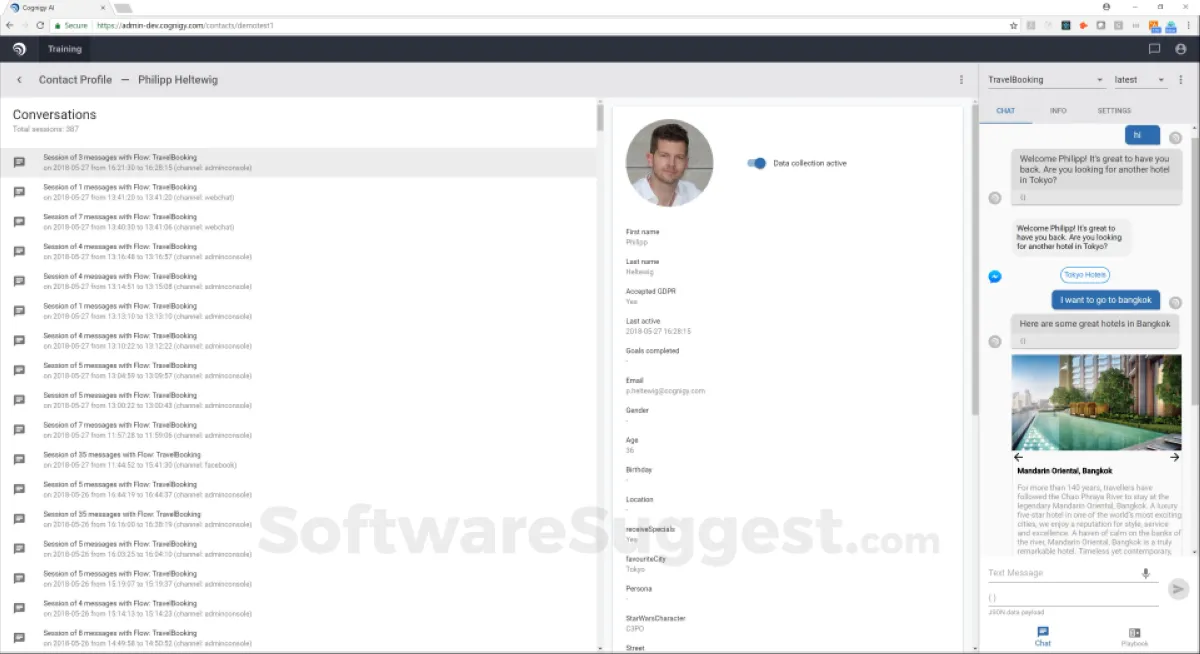Image resolution: width=1200 pixels, height=654 pixels.
Task: Click the 'I want to go to bangkok' message
Action: point(1106,300)
